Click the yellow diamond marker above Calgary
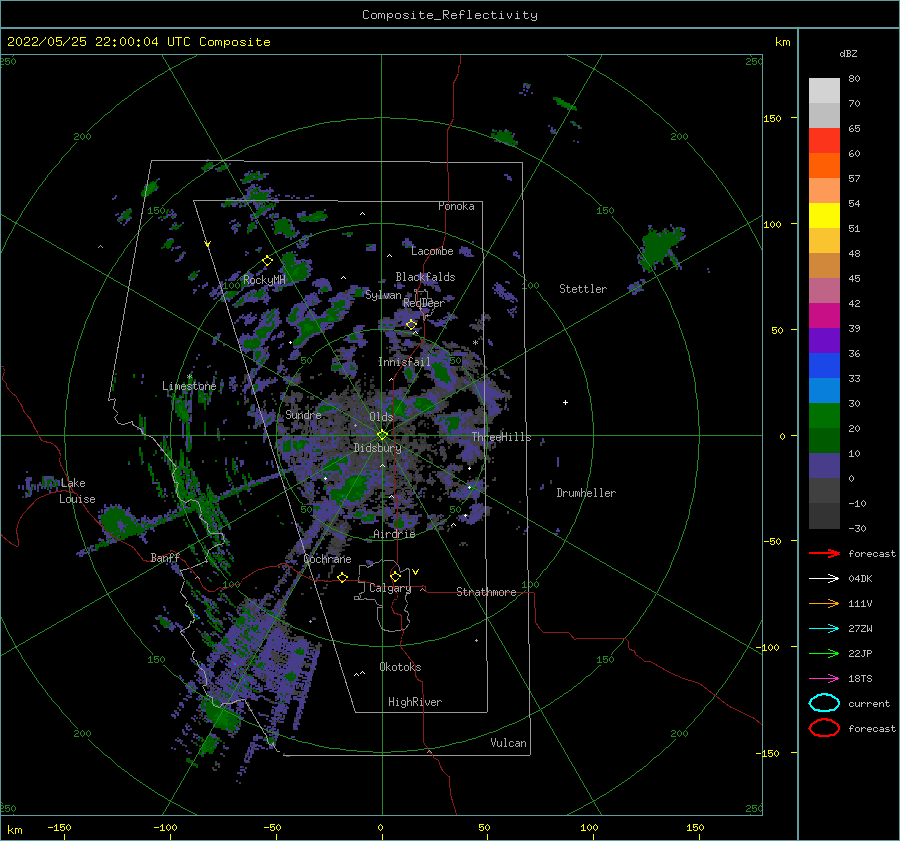The image size is (900, 841). click(395, 576)
